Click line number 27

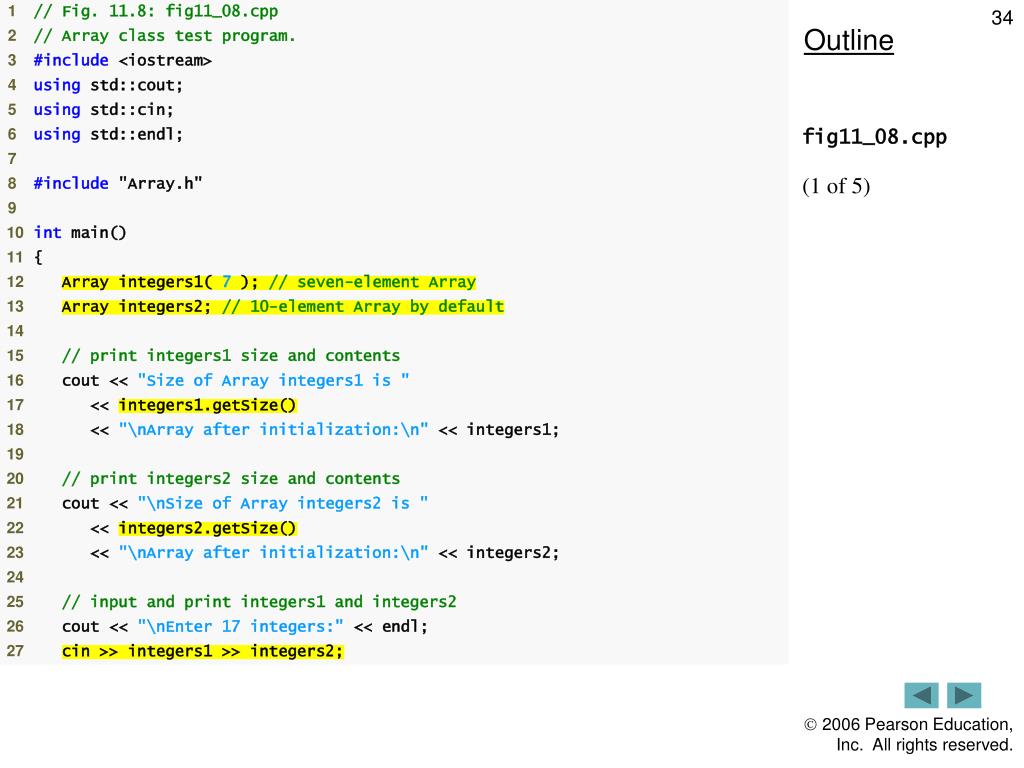click(15, 651)
